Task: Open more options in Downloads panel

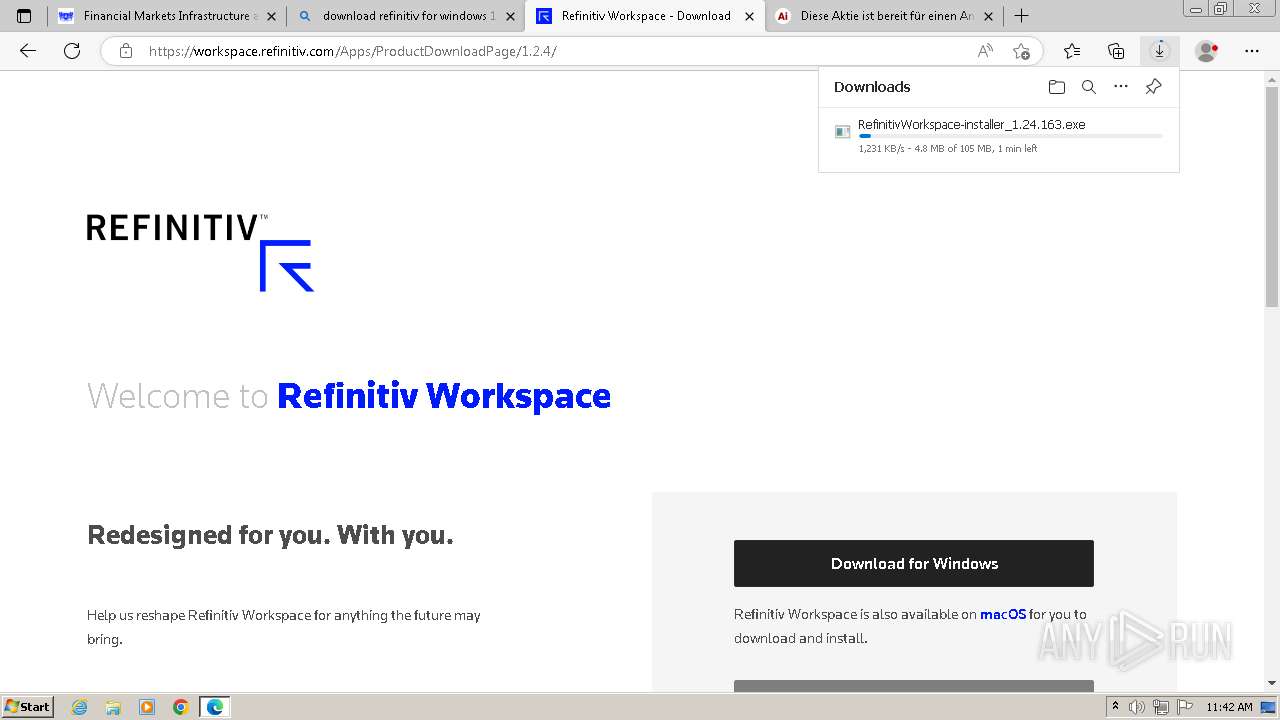Action: (1121, 87)
